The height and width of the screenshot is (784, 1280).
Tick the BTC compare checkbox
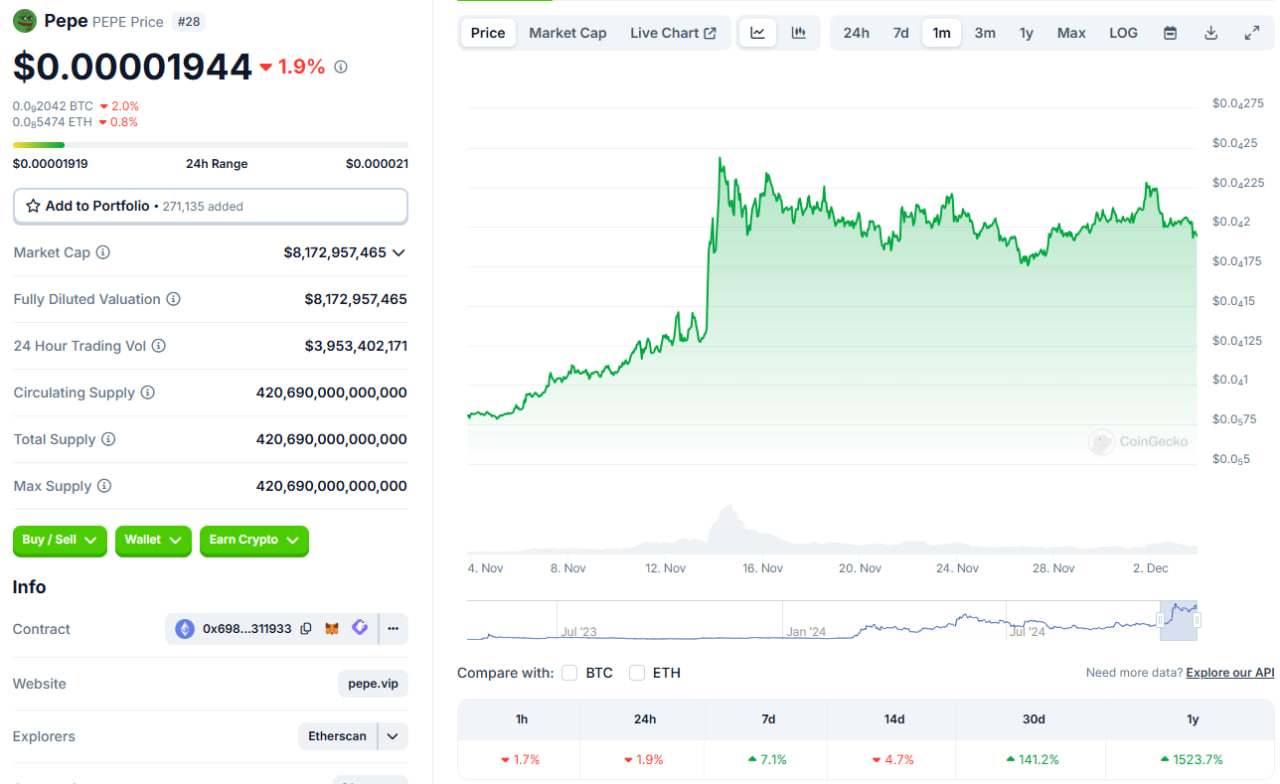pos(569,673)
